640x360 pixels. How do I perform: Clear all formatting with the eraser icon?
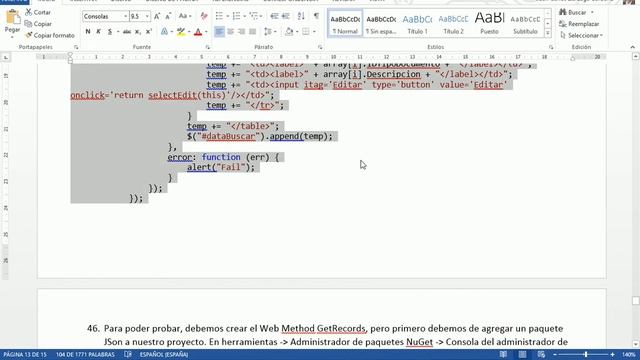pyautogui.click(x=204, y=16)
